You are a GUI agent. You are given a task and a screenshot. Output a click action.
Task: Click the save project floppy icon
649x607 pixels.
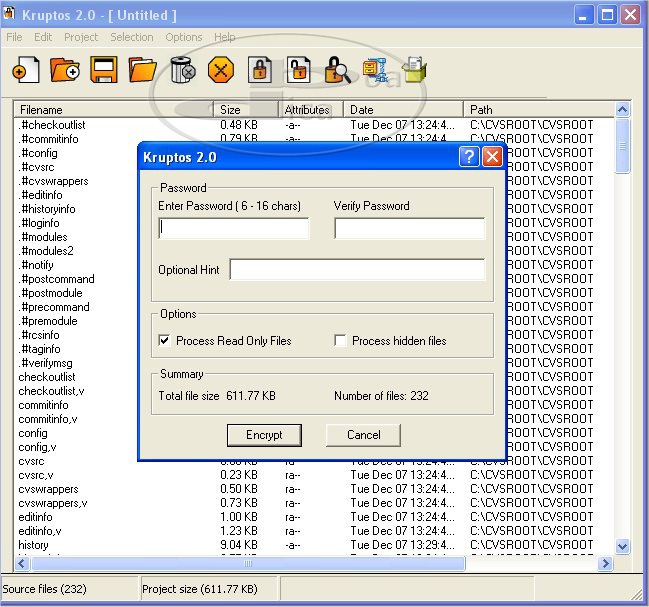click(x=104, y=70)
